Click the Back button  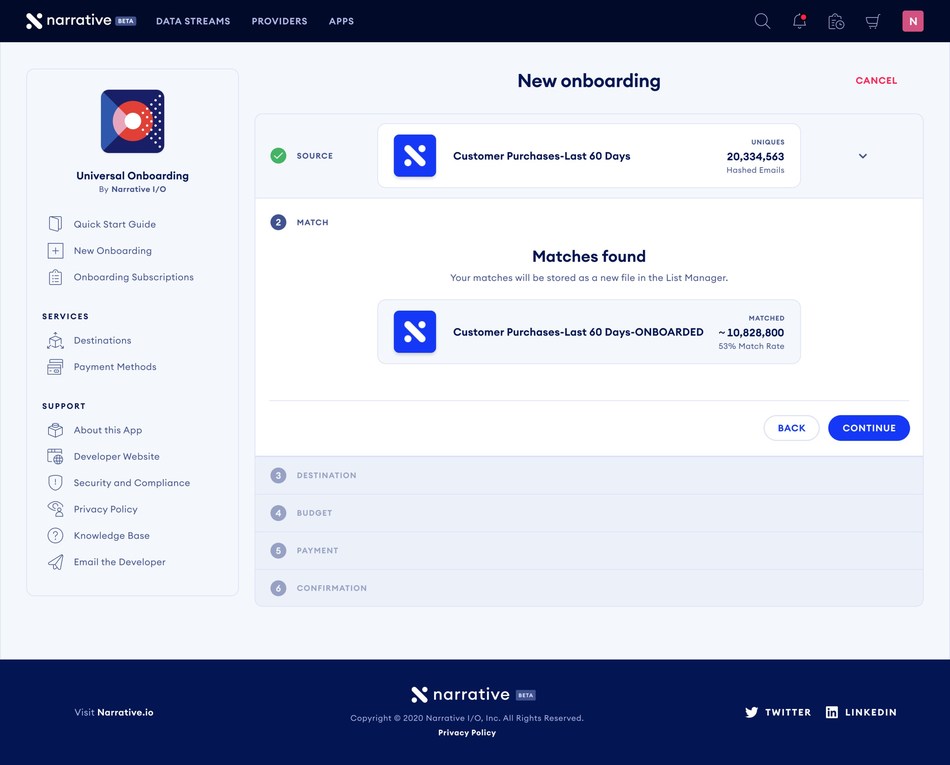pyautogui.click(x=791, y=428)
